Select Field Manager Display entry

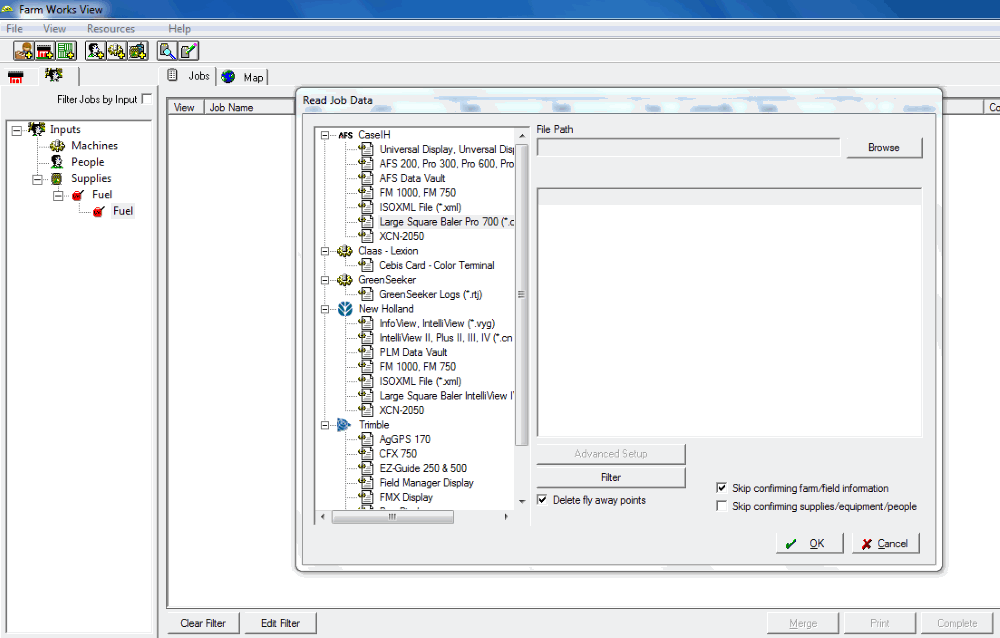tap(427, 483)
